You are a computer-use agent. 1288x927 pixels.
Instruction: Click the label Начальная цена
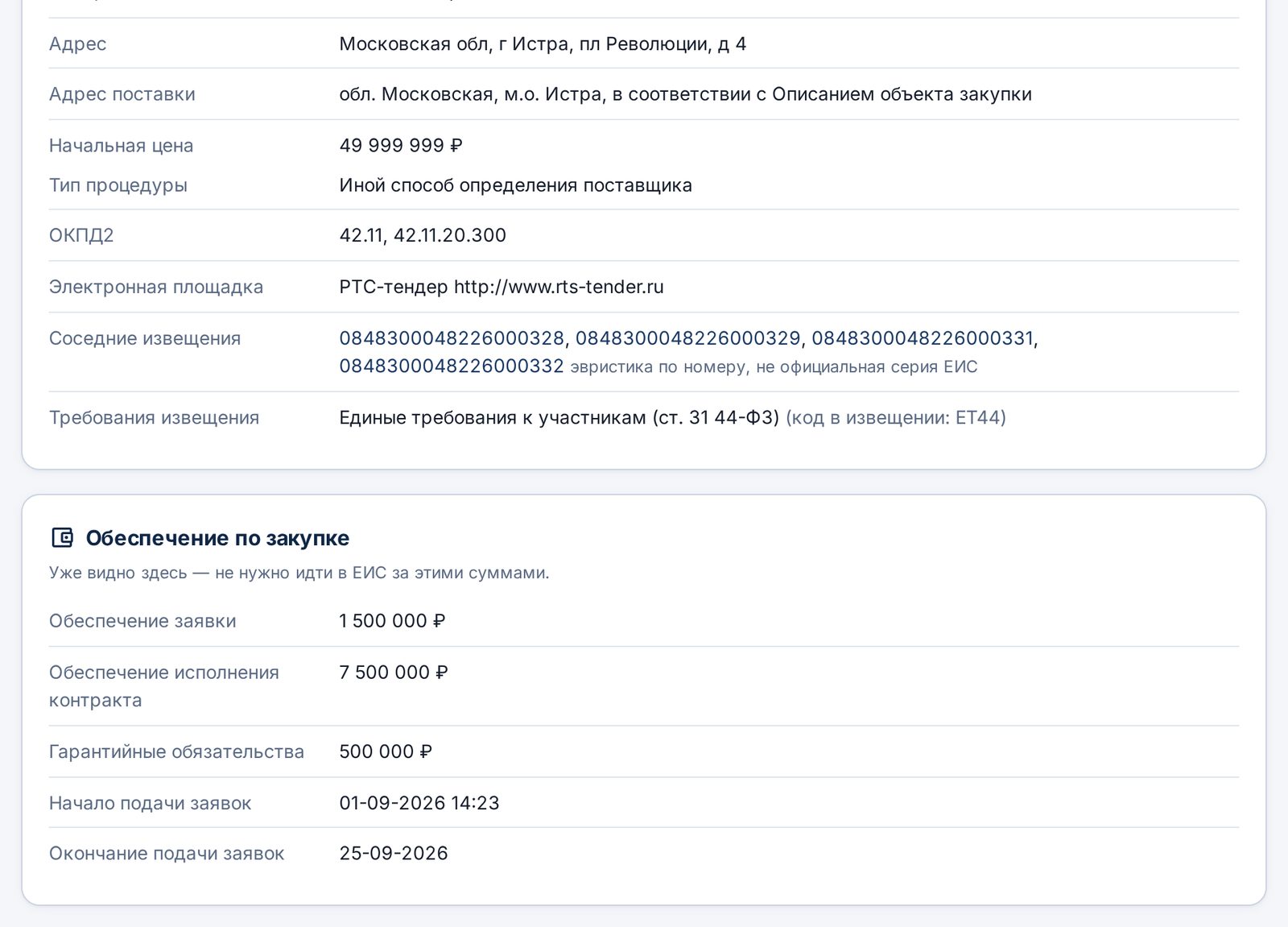click(121, 146)
